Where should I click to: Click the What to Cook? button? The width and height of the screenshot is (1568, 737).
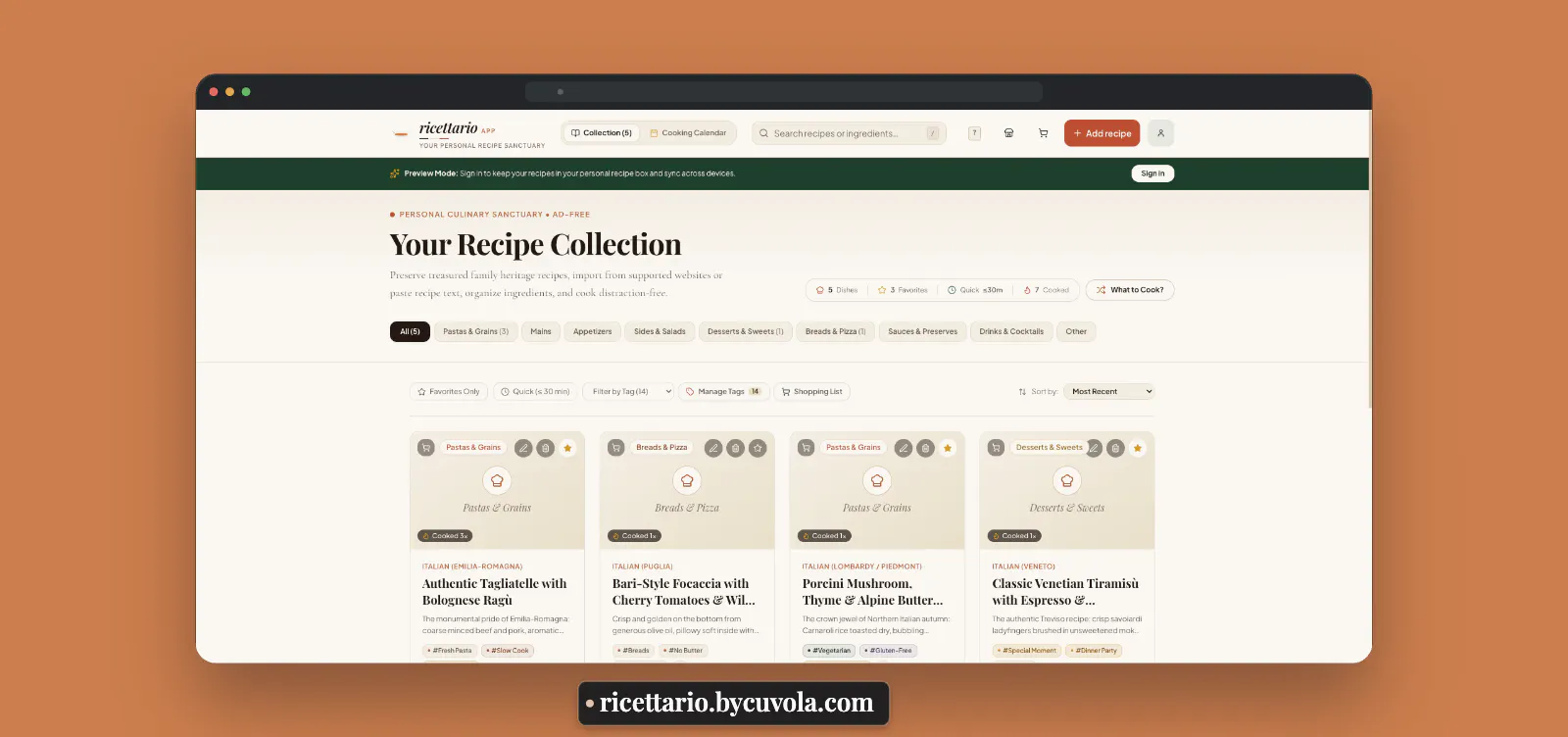[1130, 290]
